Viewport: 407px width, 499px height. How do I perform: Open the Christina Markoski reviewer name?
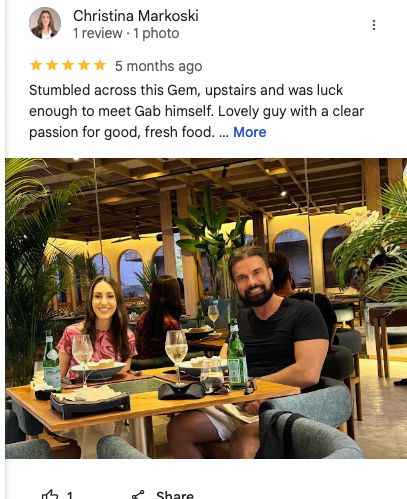click(x=136, y=16)
